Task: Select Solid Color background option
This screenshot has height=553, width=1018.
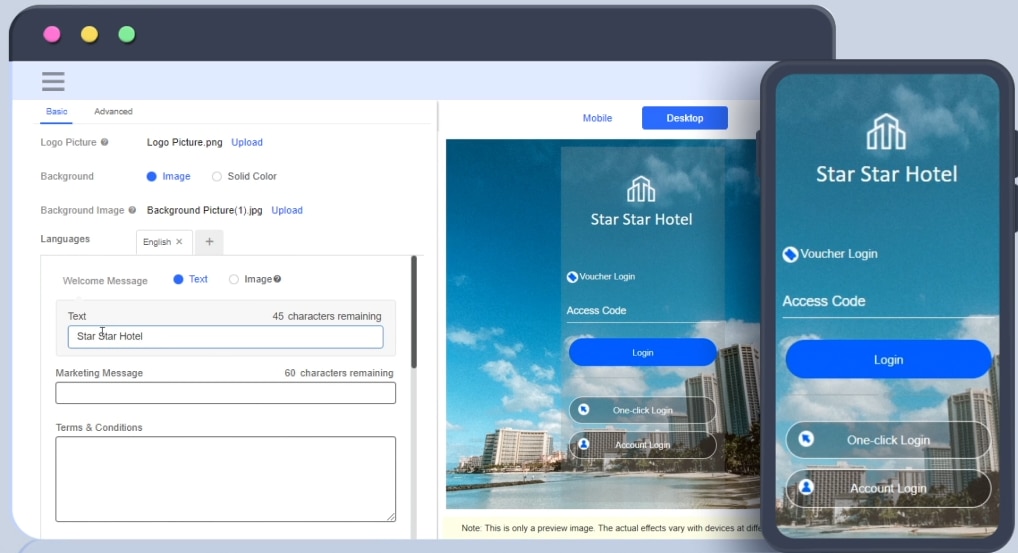Action: click(217, 176)
